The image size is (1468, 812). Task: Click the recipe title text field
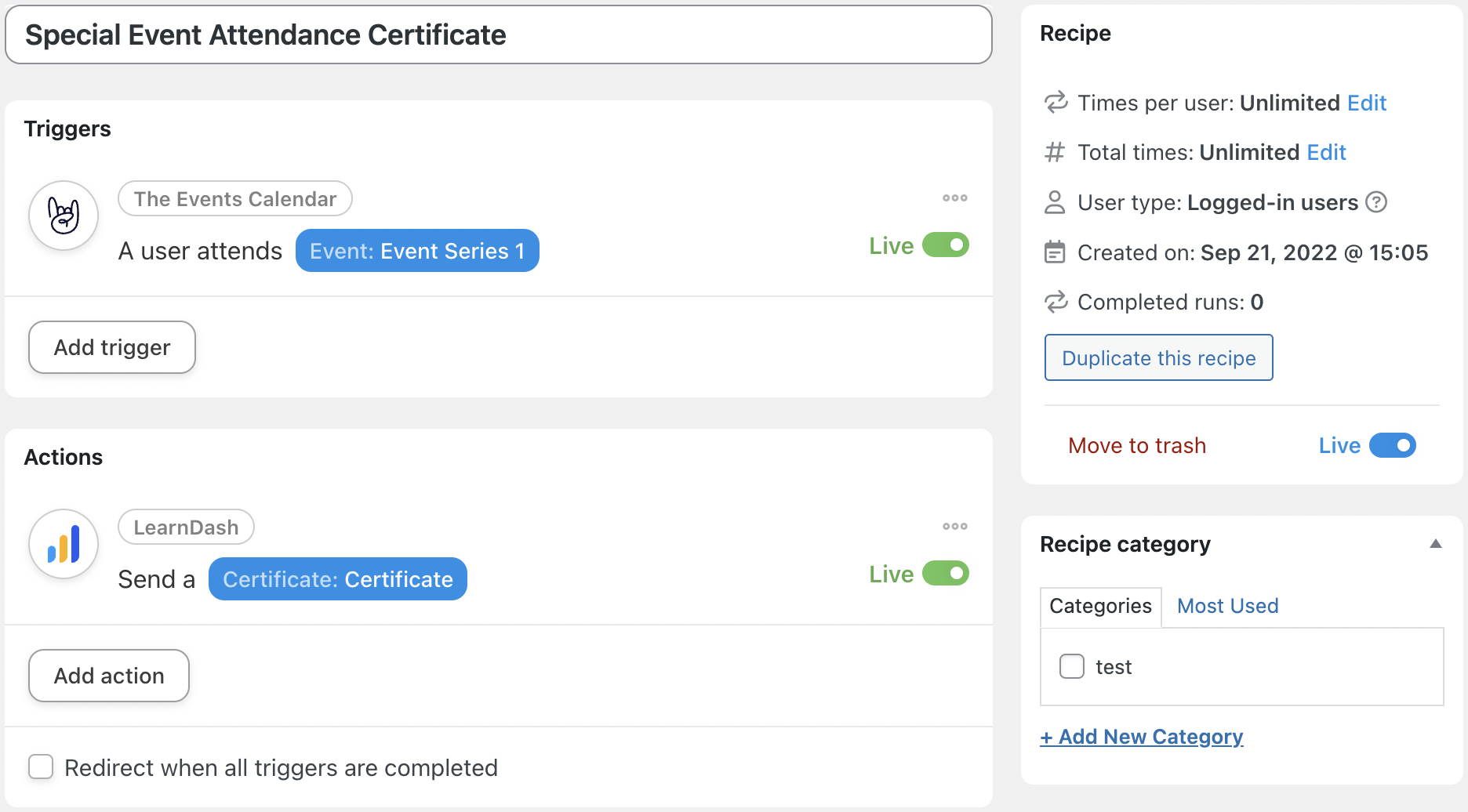pos(499,34)
